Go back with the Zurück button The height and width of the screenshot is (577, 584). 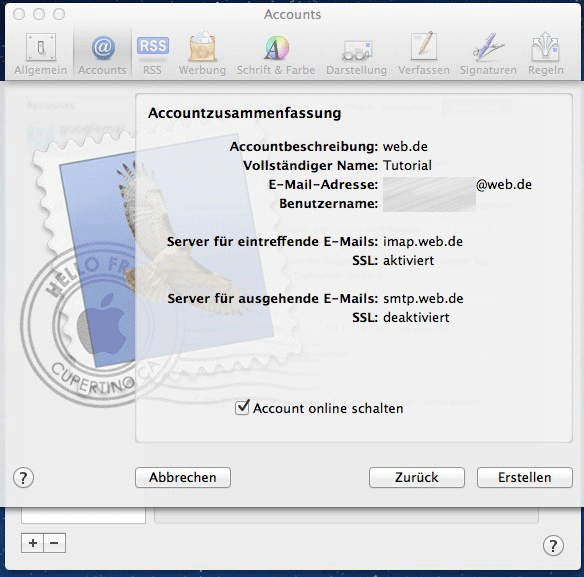coord(417,478)
